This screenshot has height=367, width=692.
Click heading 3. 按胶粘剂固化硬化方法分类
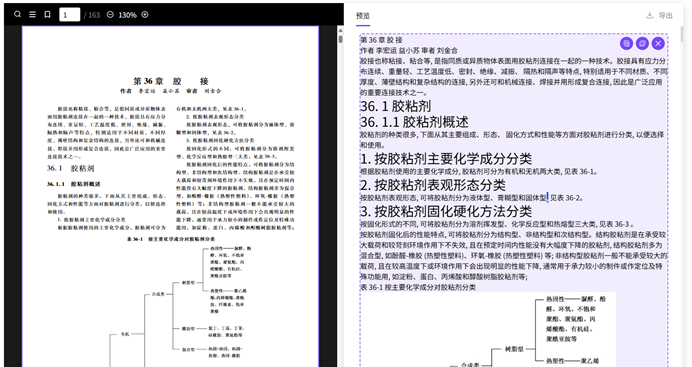(446, 211)
